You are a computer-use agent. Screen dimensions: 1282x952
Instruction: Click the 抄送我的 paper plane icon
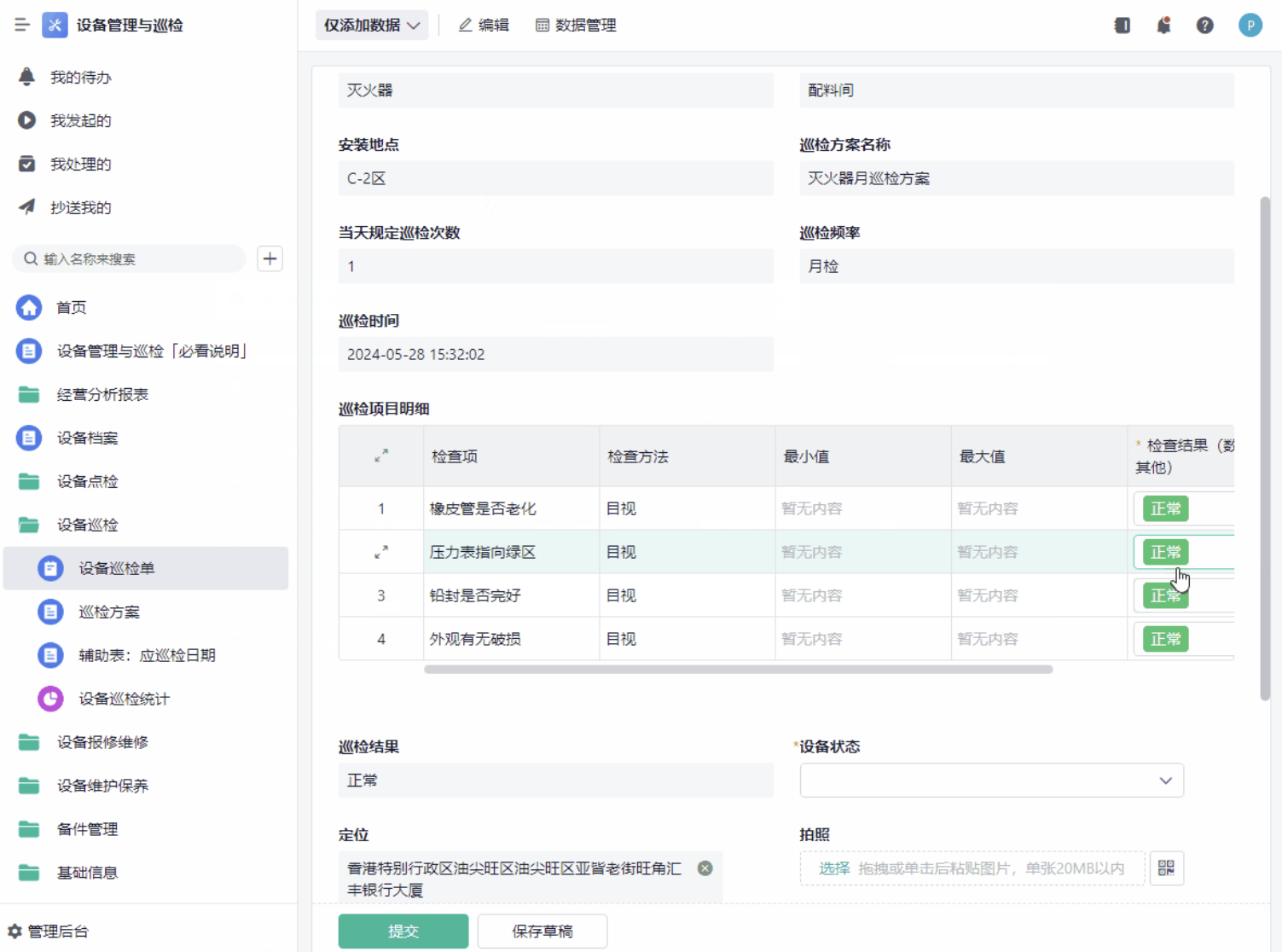[x=26, y=207]
